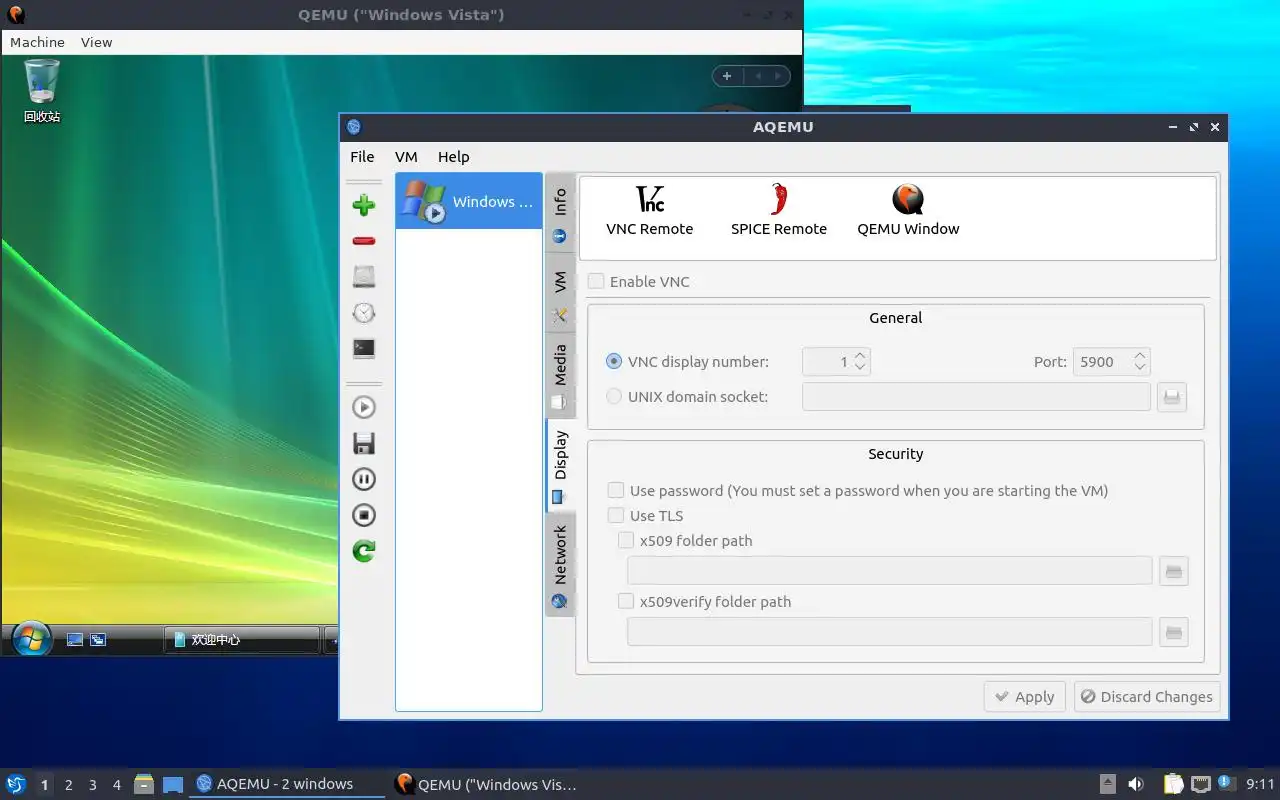Browse for x509verify folder
The height and width of the screenshot is (800, 1280).
point(1174,632)
